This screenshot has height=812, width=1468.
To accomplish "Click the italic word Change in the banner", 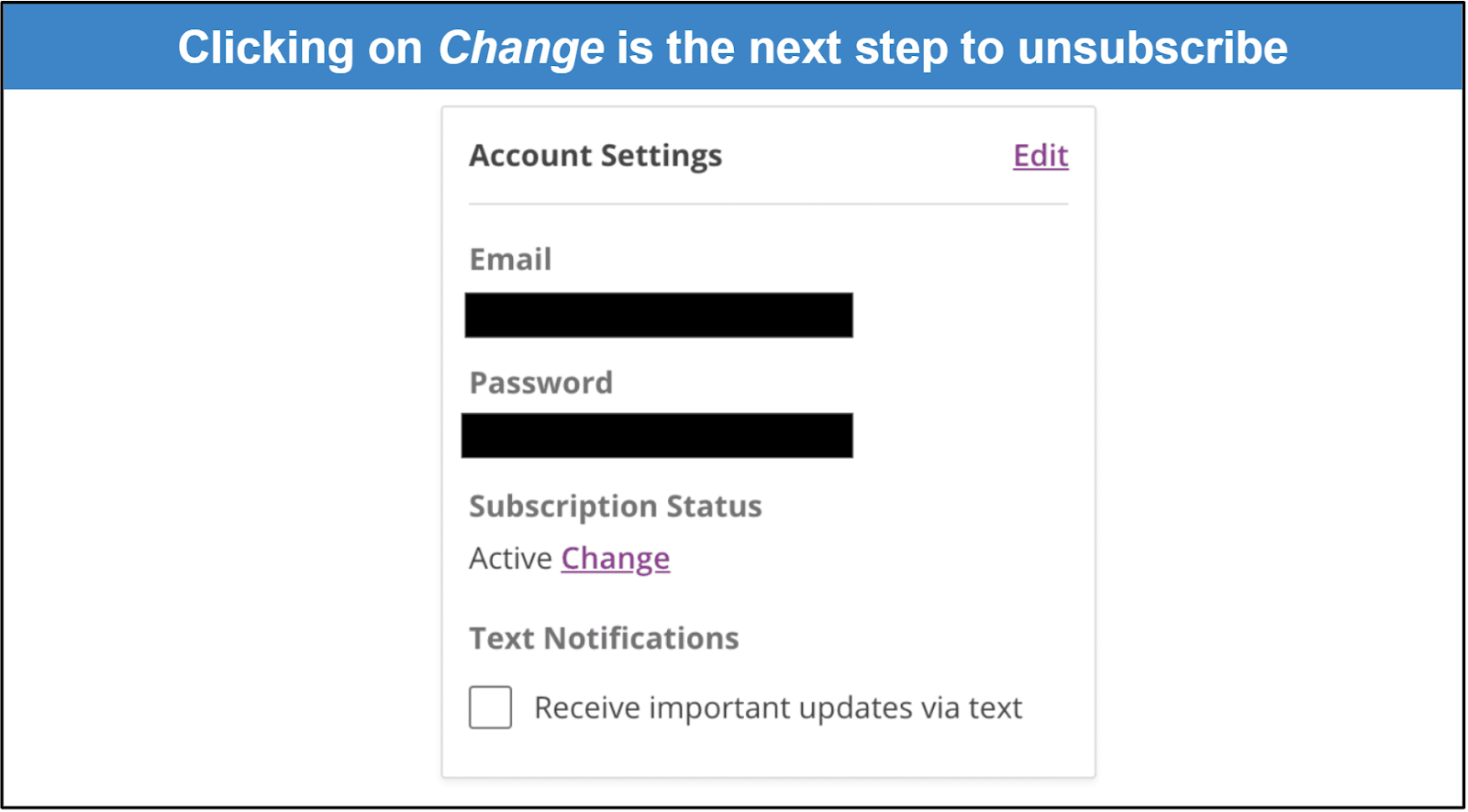I will pyautogui.click(x=521, y=49).
